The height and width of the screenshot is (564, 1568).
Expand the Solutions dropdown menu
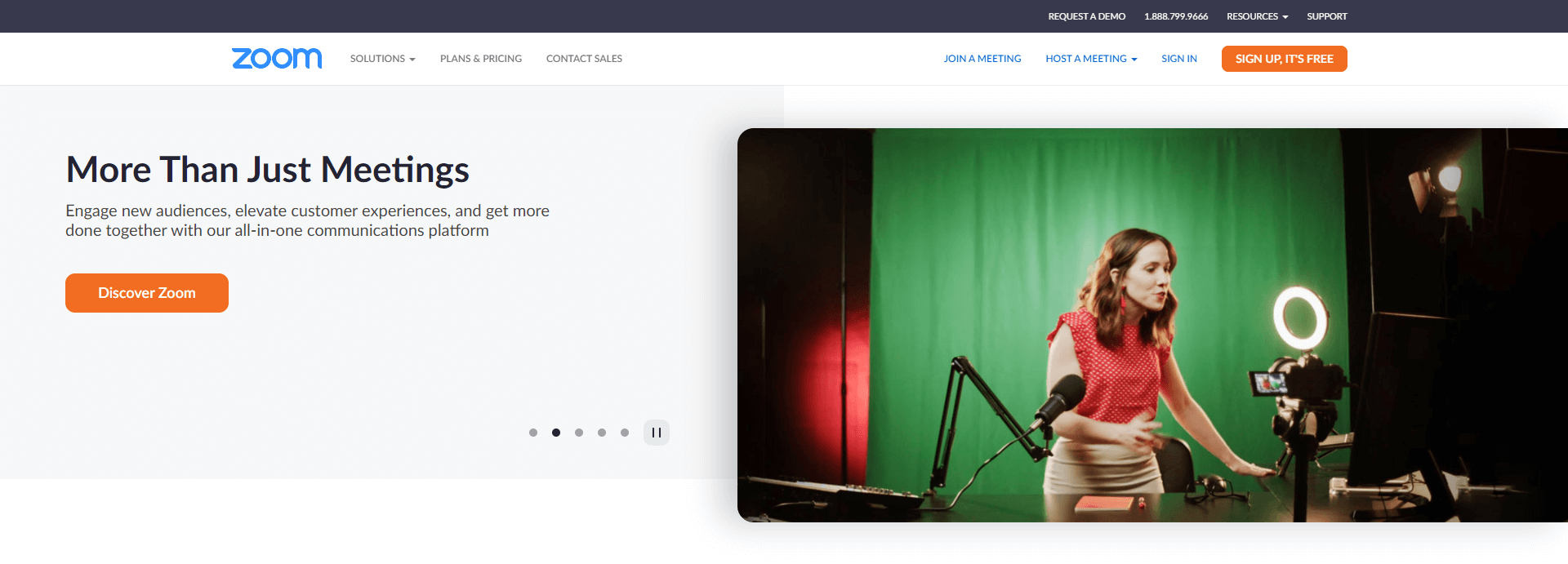click(383, 59)
